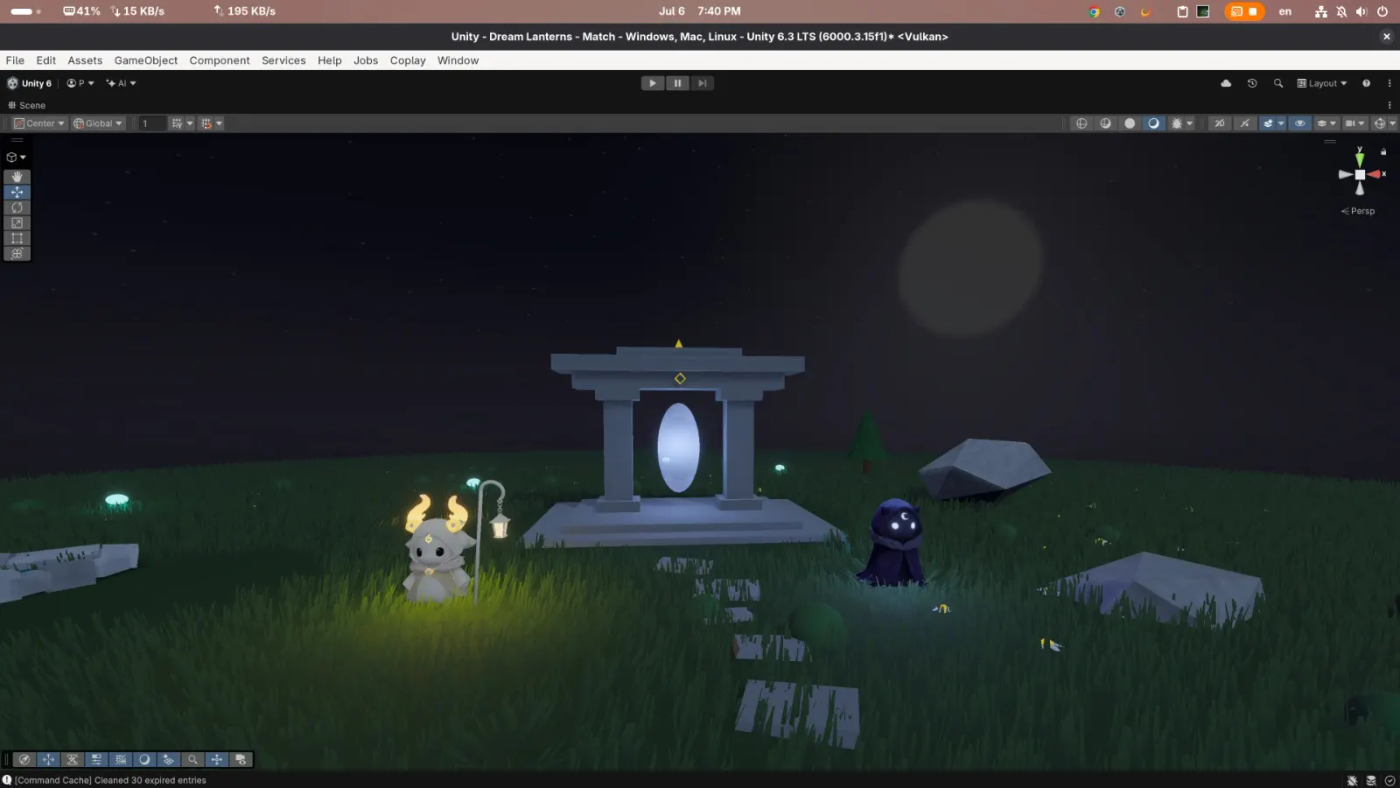Image resolution: width=1400 pixels, height=788 pixels.
Task: Select the Rotate tool
Action: (x=17, y=207)
